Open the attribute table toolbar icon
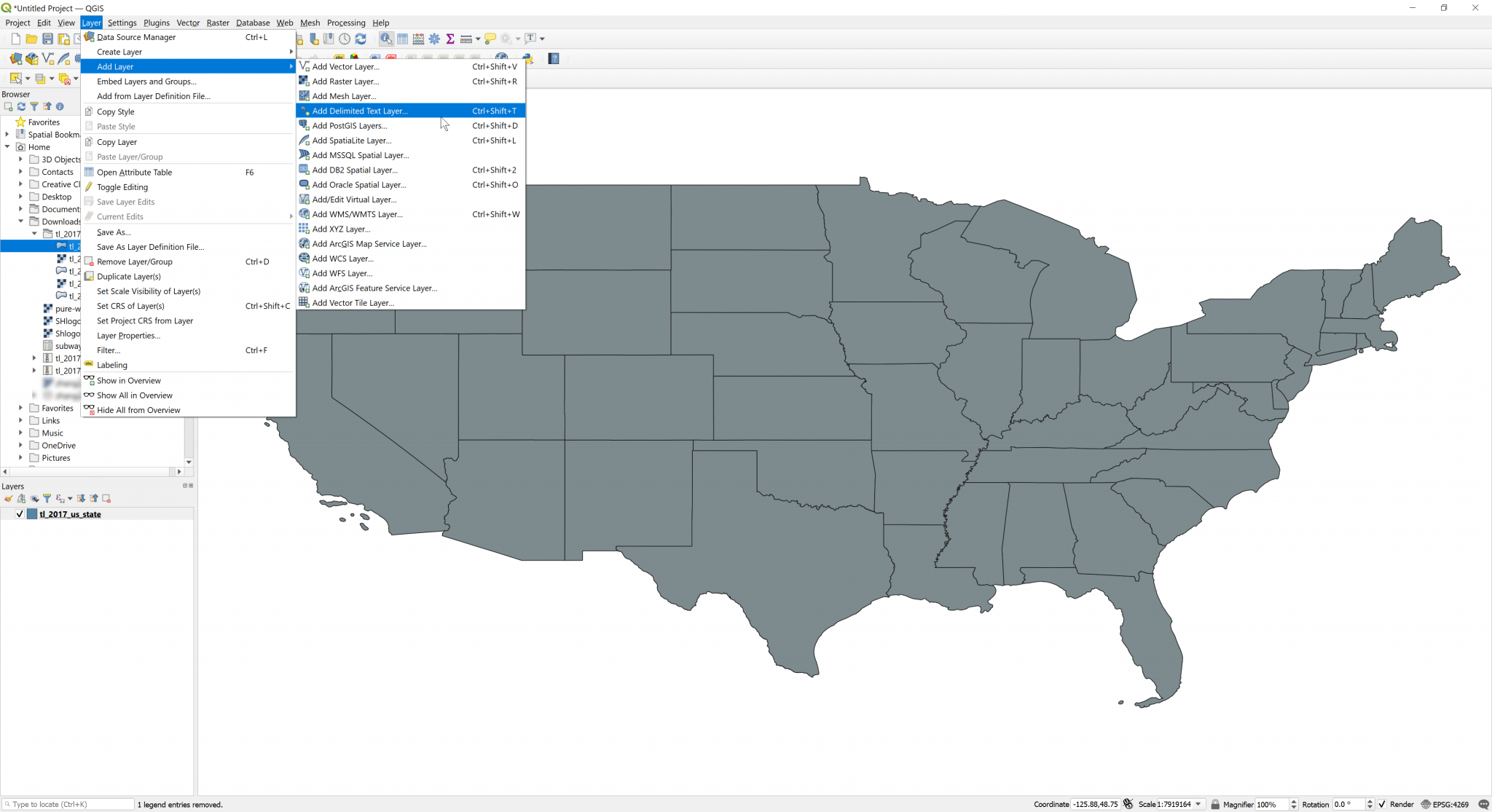1492x812 pixels. [x=402, y=39]
